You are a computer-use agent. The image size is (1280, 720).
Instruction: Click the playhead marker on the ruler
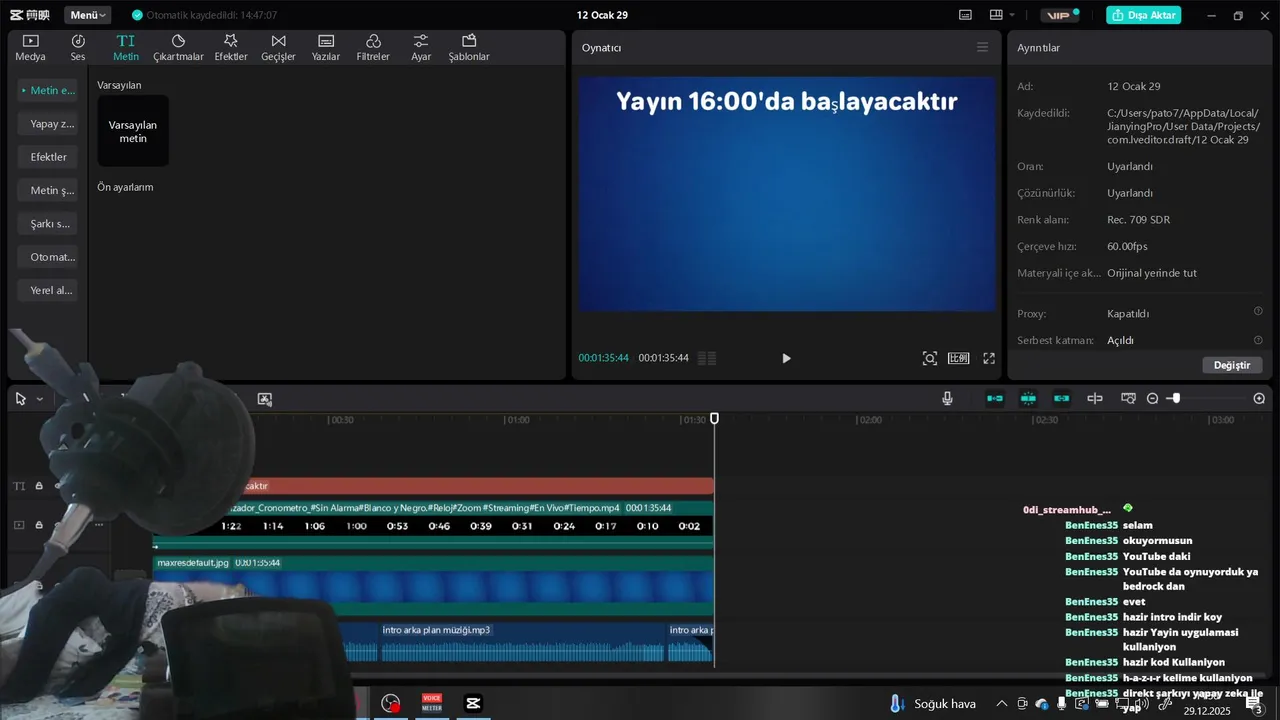(714, 419)
